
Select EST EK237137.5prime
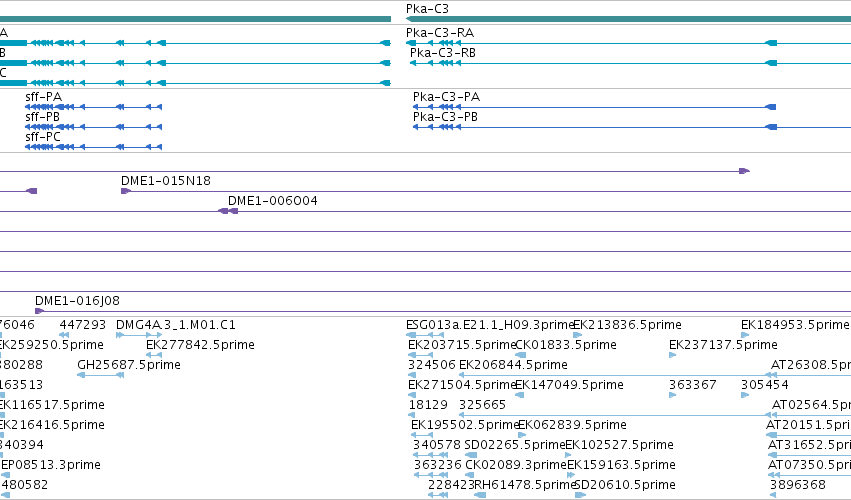723,345
